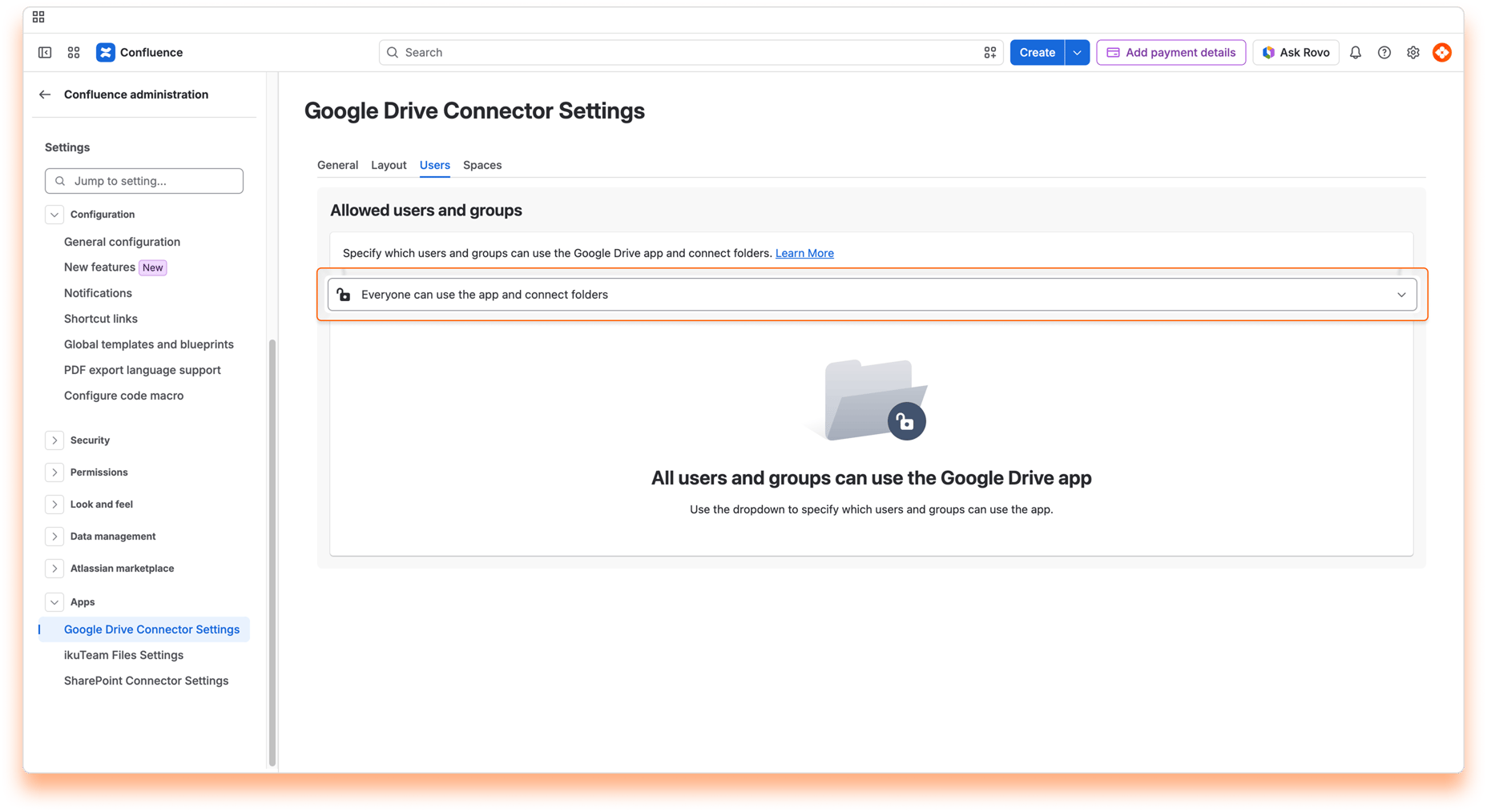Open Notifications setting
Screen dimensions: 1487x812
pyautogui.click(x=98, y=293)
